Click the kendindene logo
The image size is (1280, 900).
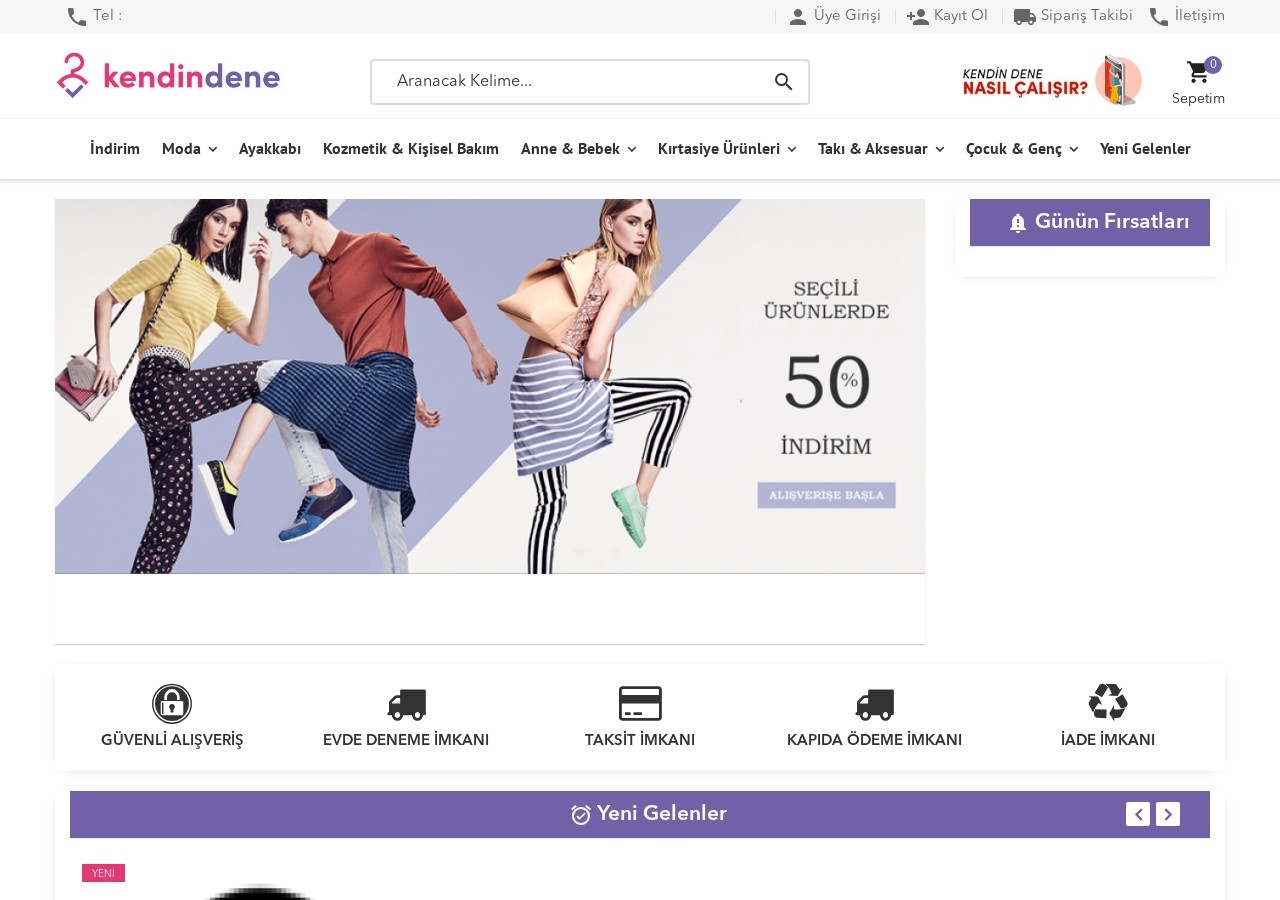coord(169,76)
